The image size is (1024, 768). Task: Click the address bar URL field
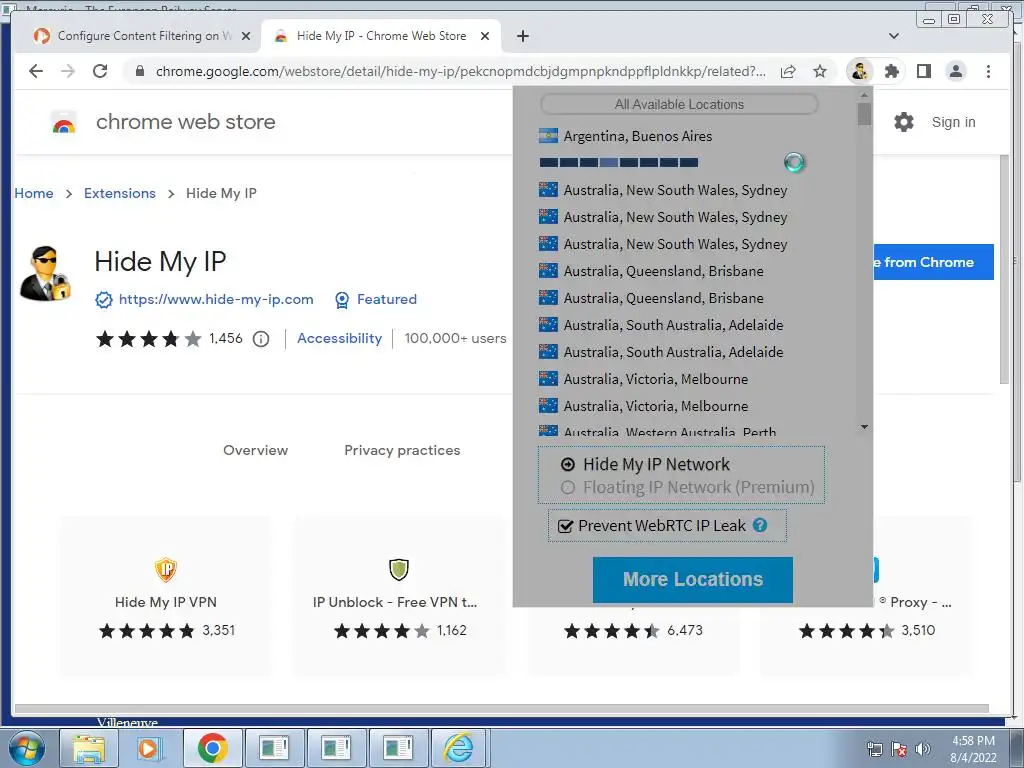pos(460,71)
